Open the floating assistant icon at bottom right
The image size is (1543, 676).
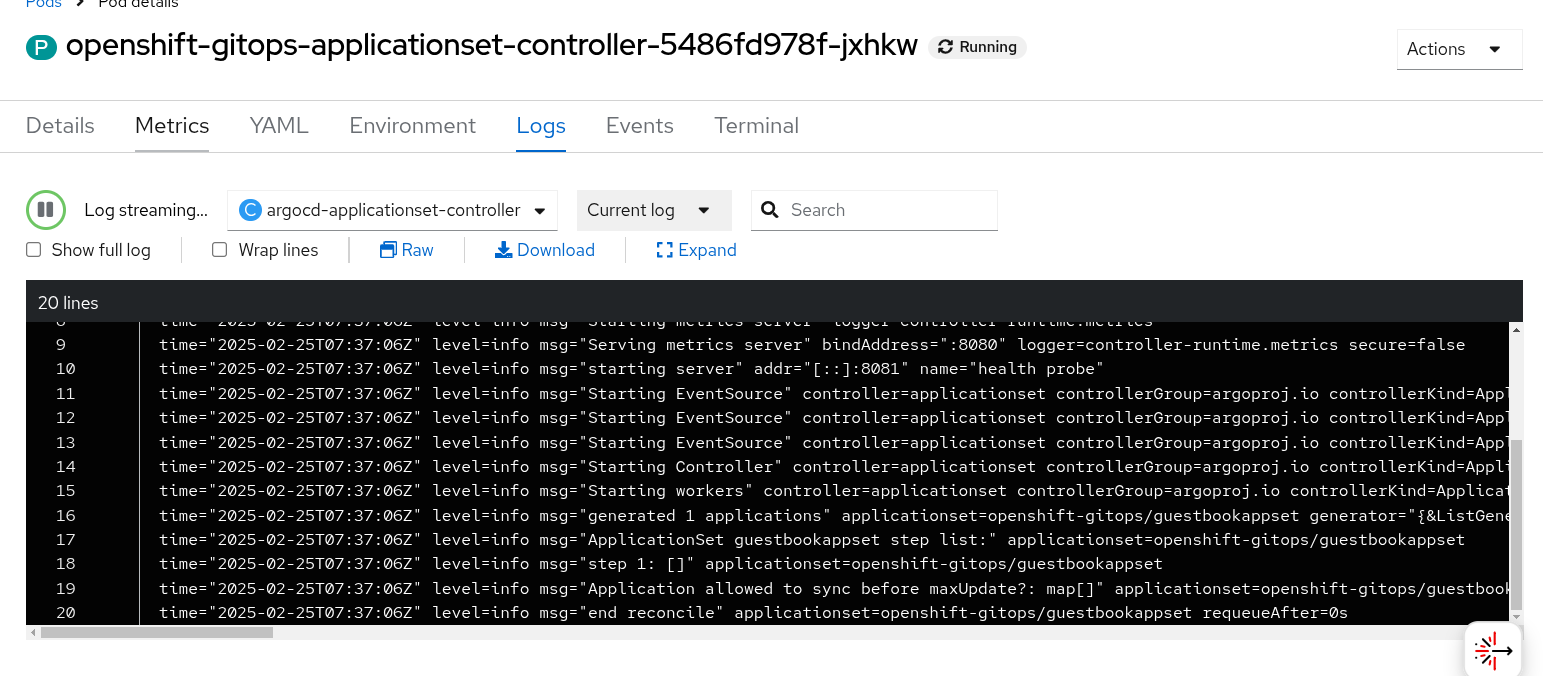pos(1493,650)
